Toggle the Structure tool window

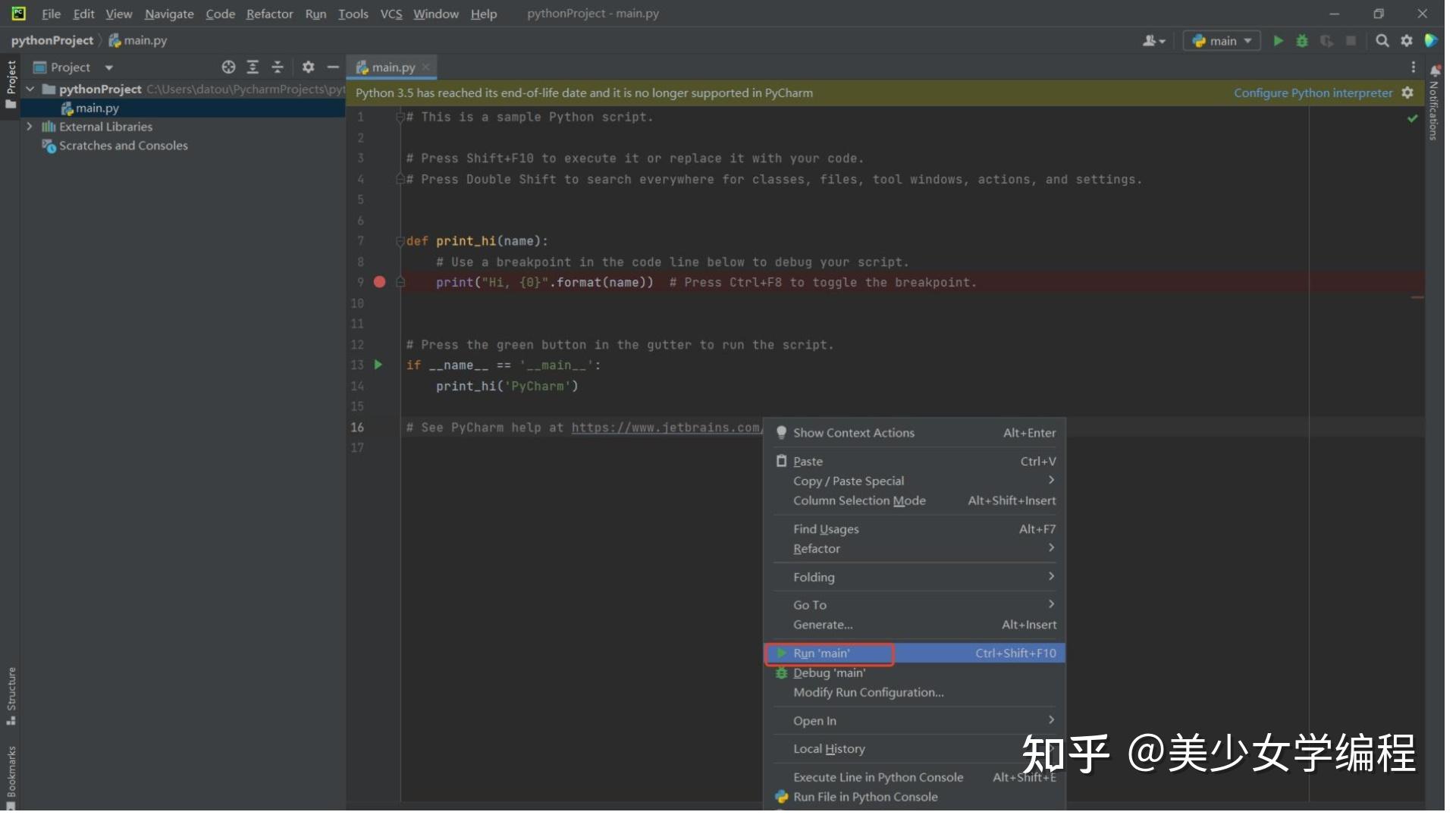click(11, 694)
